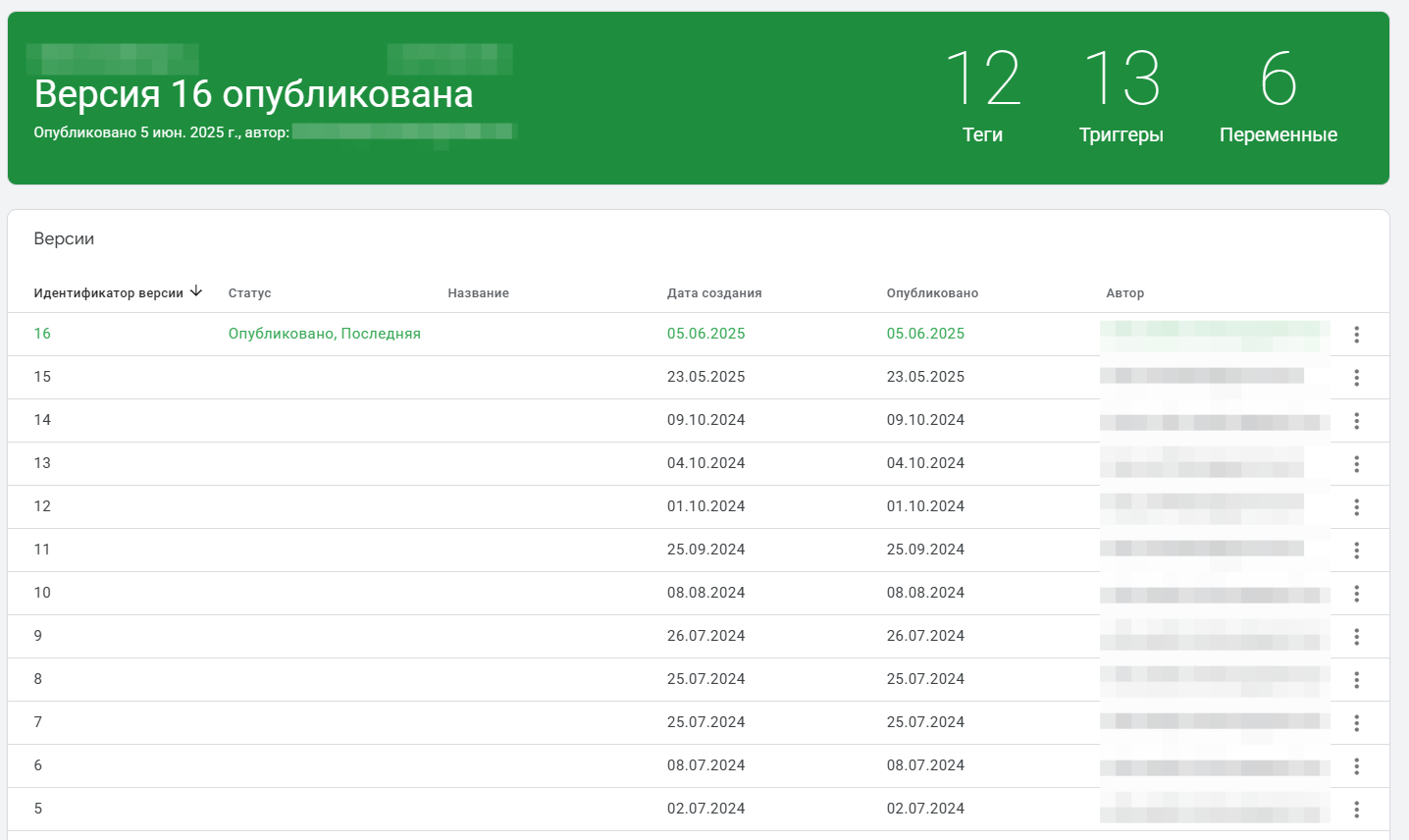Open the actions menu for version 13
Image resolution: width=1409 pixels, height=840 pixels.
(x=1357, y=463)
